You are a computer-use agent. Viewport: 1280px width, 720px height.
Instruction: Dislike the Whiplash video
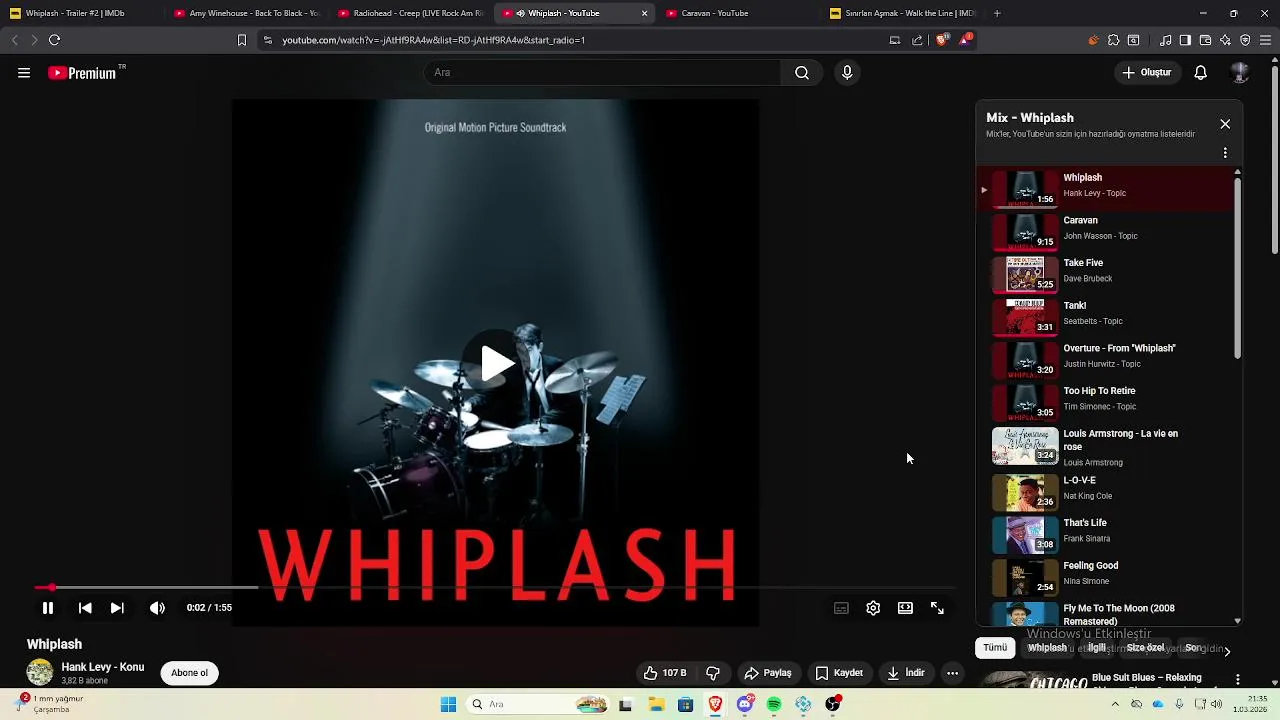click(713, 673)
